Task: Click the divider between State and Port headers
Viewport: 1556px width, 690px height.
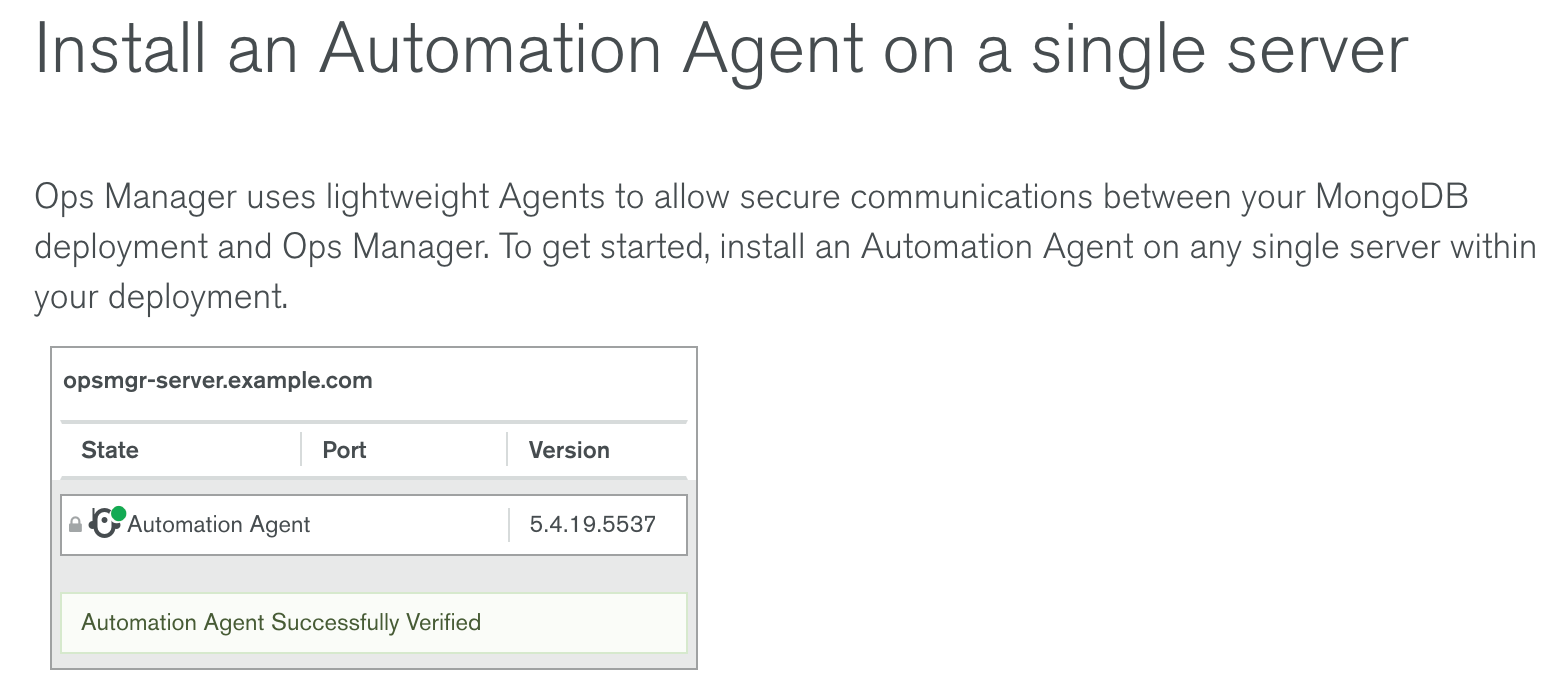Action: pos(301,450)
